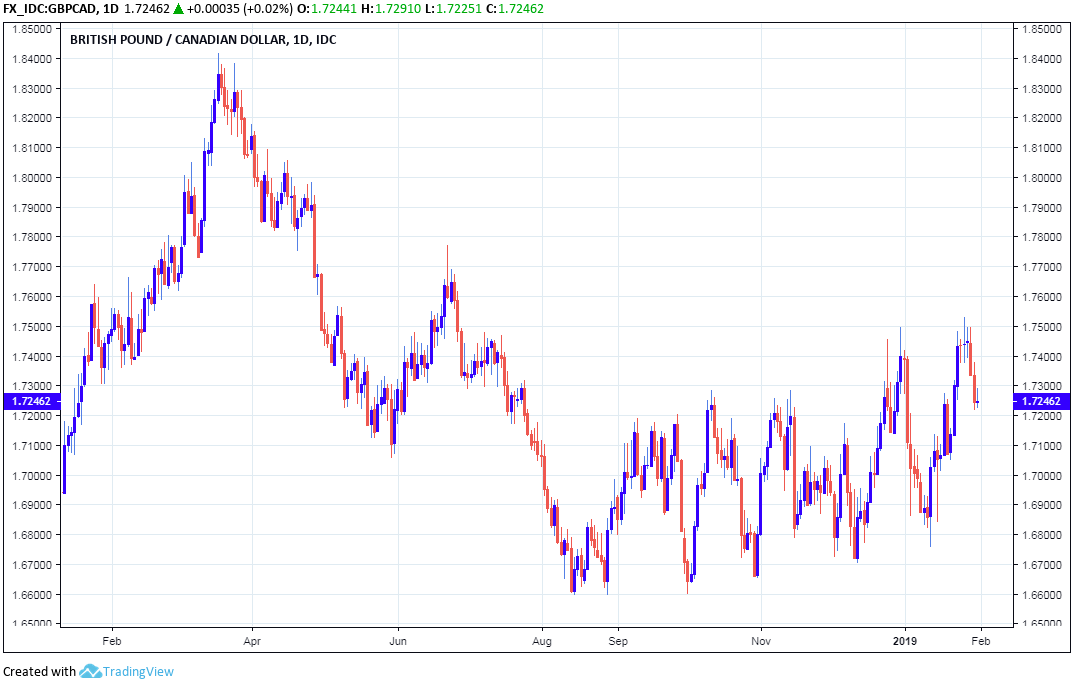Image resolution: width=1076 pixels, height=683 pixels.
Task: Click the blue 1.72462 tag on left axis
Action: click(31, 402)
